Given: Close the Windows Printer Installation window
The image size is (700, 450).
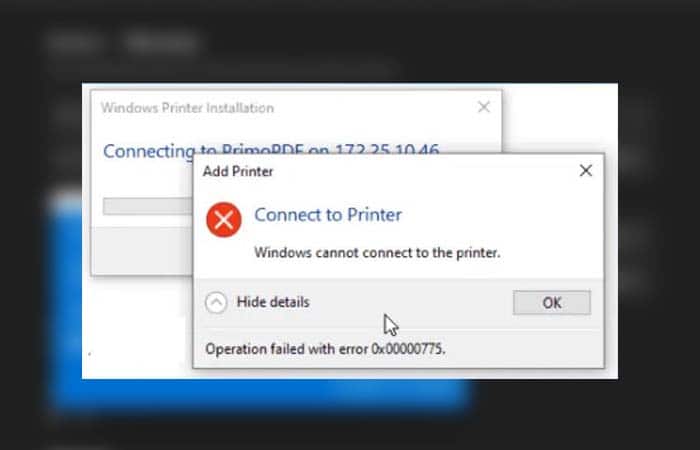Looking at the screenshot, I should [484, 107].
